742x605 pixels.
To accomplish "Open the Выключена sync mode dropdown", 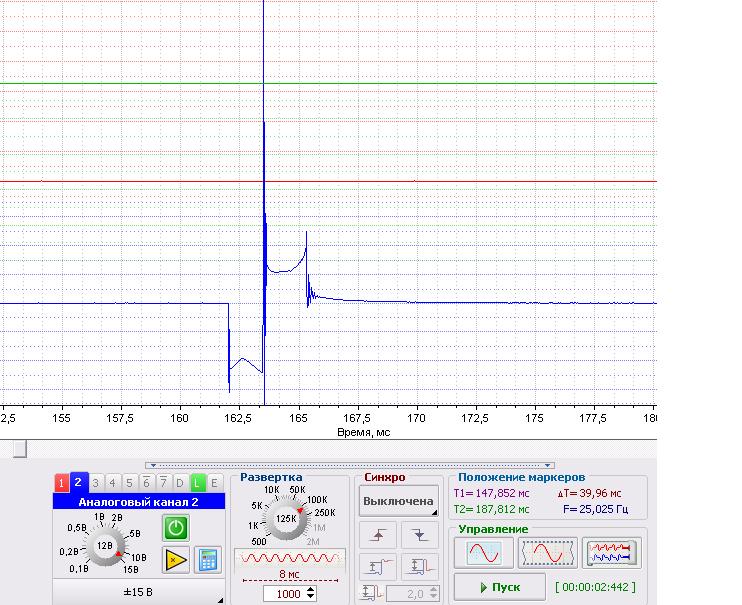I will click(398, 501).
